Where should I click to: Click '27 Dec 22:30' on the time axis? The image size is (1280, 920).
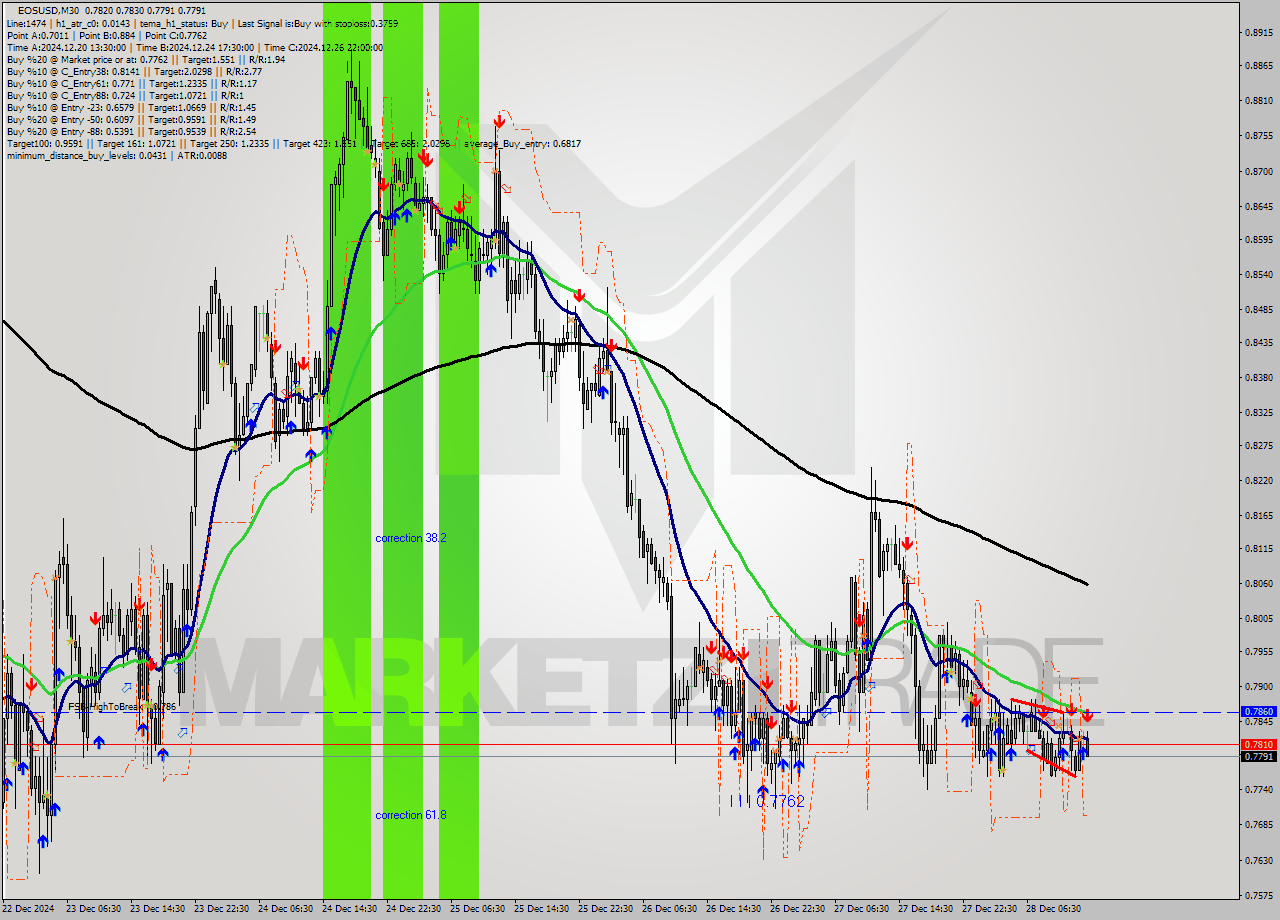point(989,909)
